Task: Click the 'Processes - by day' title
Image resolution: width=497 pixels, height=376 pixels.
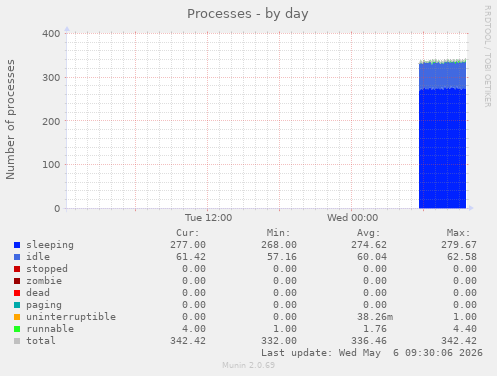Action: 247,14
